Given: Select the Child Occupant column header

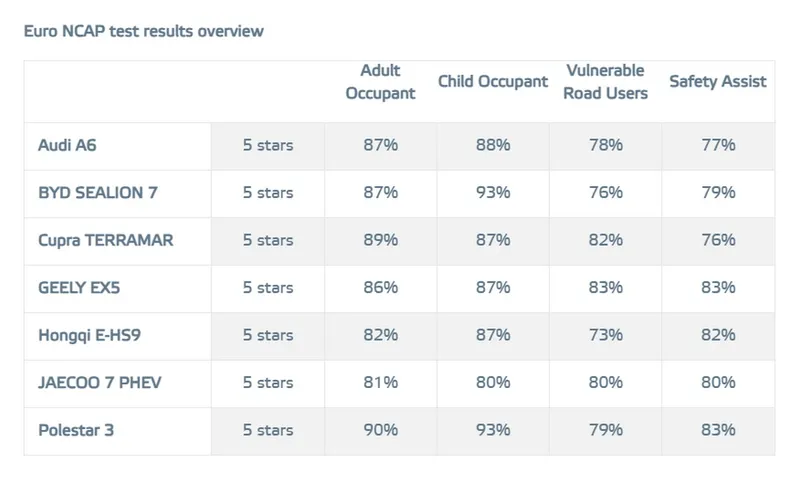Looking at the screenshot, I should point(493,81).
